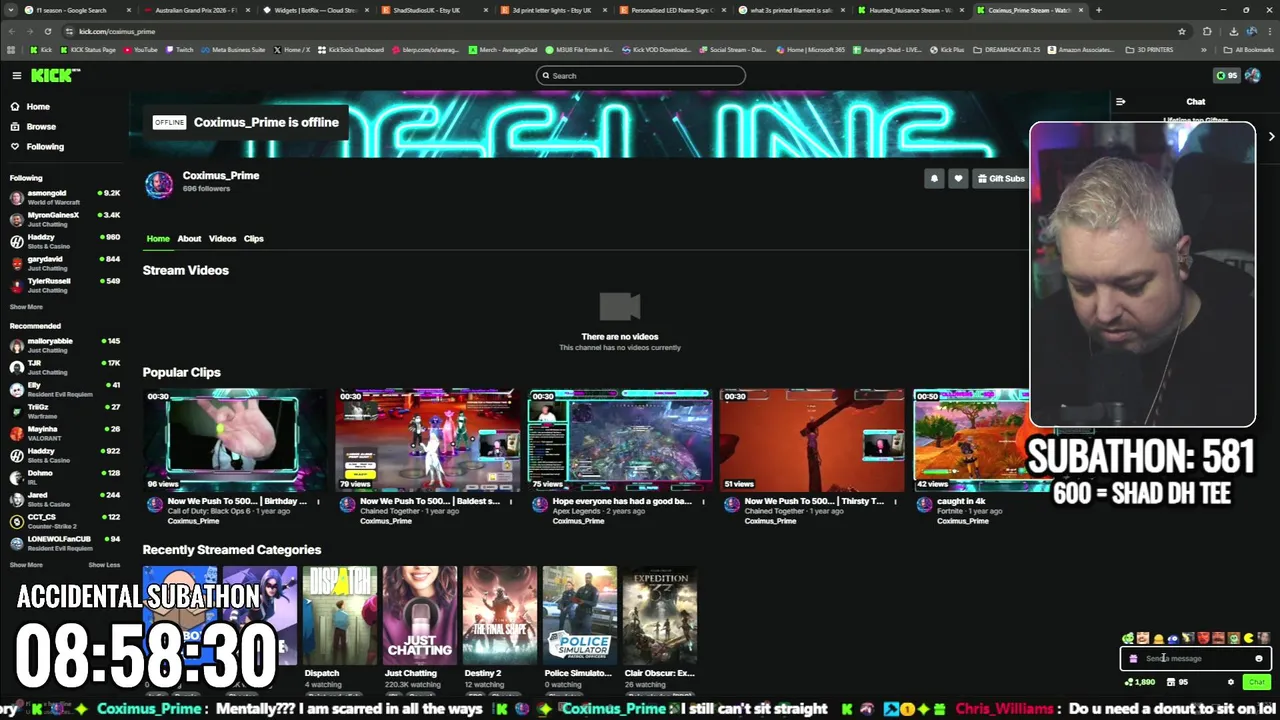Open the All Bookmarks folder
The height and width of the screenshot is (720, 1280).
[x=1249, y=49]
